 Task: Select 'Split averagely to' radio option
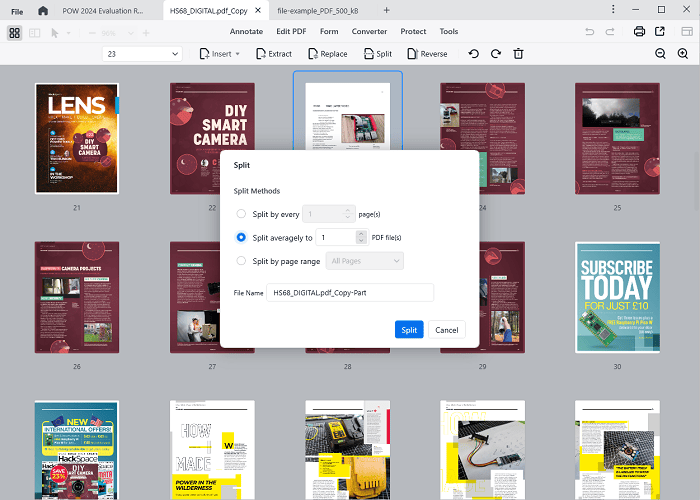241,238
